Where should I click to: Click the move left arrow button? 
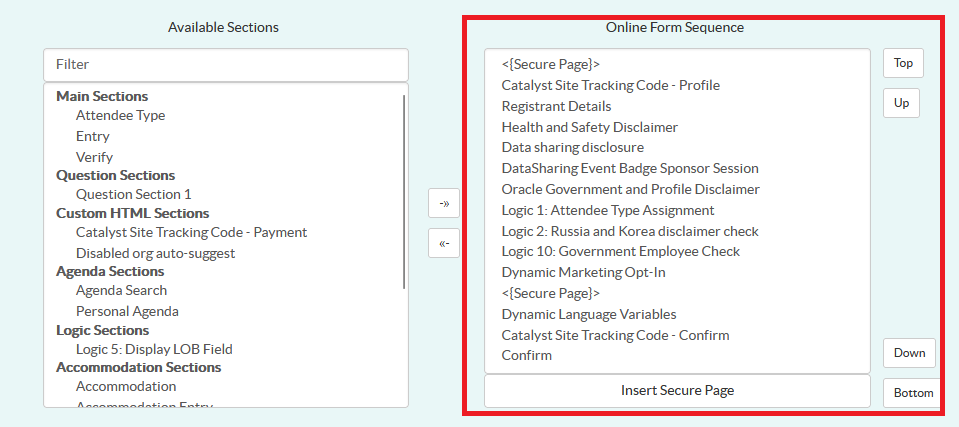click(443, 243)
